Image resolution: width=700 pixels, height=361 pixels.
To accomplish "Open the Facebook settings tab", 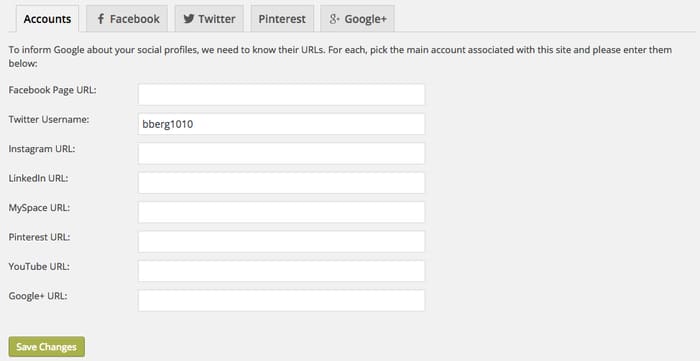I will (x=127, y=19).
